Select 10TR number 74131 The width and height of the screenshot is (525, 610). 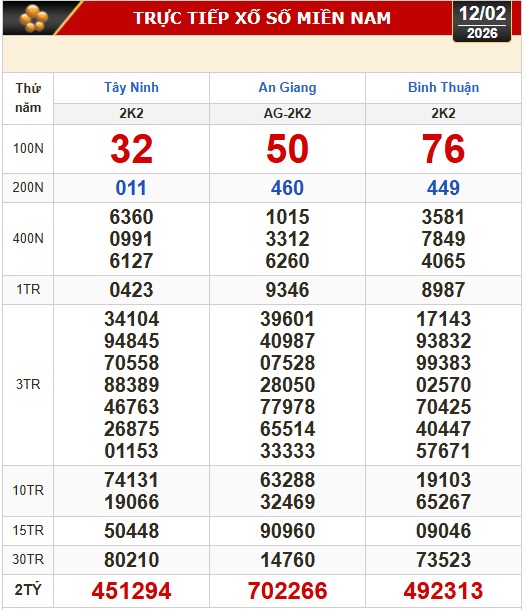pyautogui.click(x=131, y=480)
